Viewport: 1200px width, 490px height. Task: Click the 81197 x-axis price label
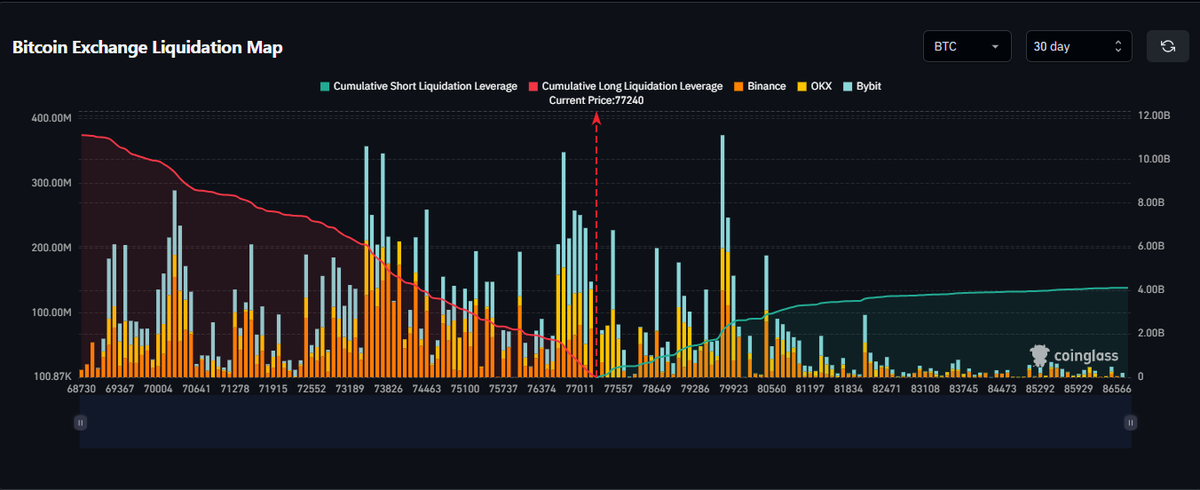click(x=809, y=388)
